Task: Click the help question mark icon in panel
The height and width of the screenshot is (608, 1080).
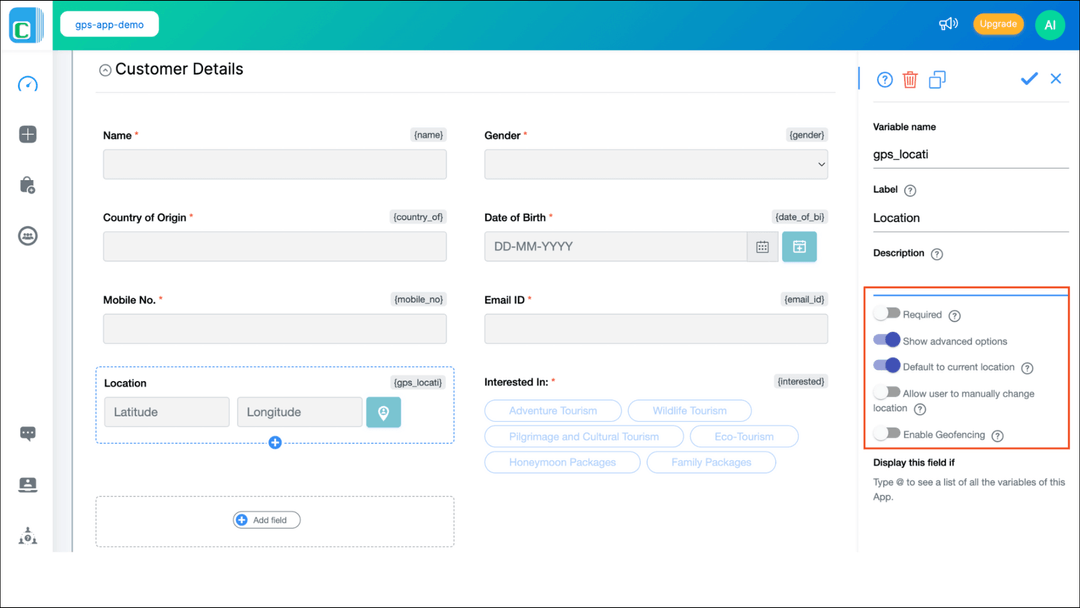Action: (x=884, y=79)
